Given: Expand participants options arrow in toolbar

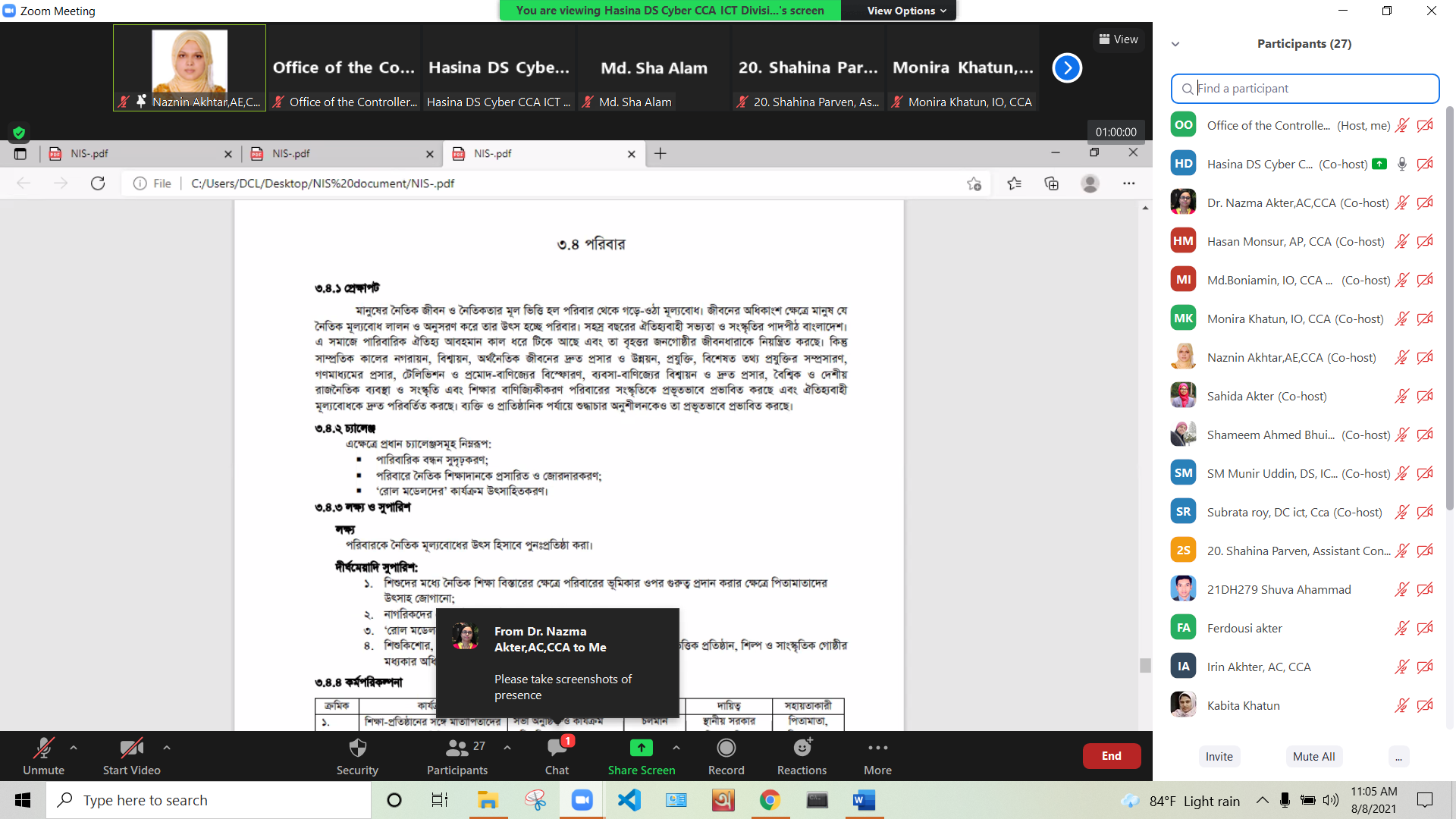Looking at the screenshot, I should point(507,748).
